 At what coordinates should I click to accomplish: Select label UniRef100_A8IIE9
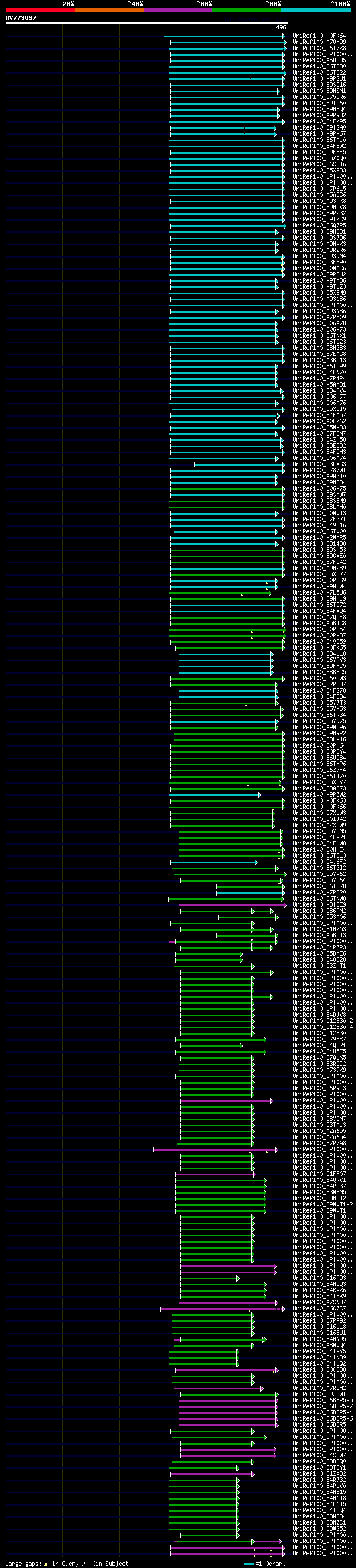[319, 904]
